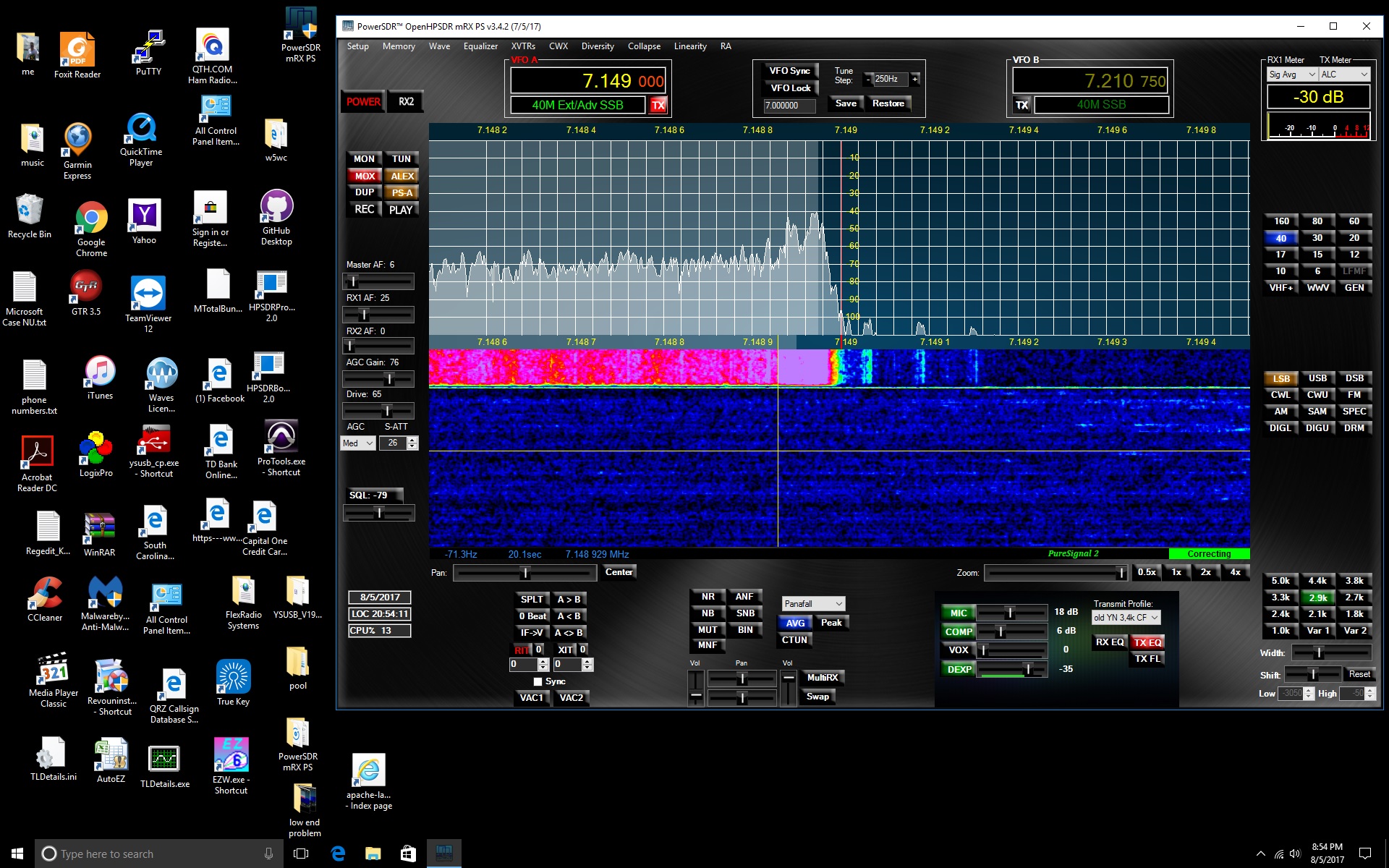
Task: Open the PuTTY desktop icon
Action: 148,53
